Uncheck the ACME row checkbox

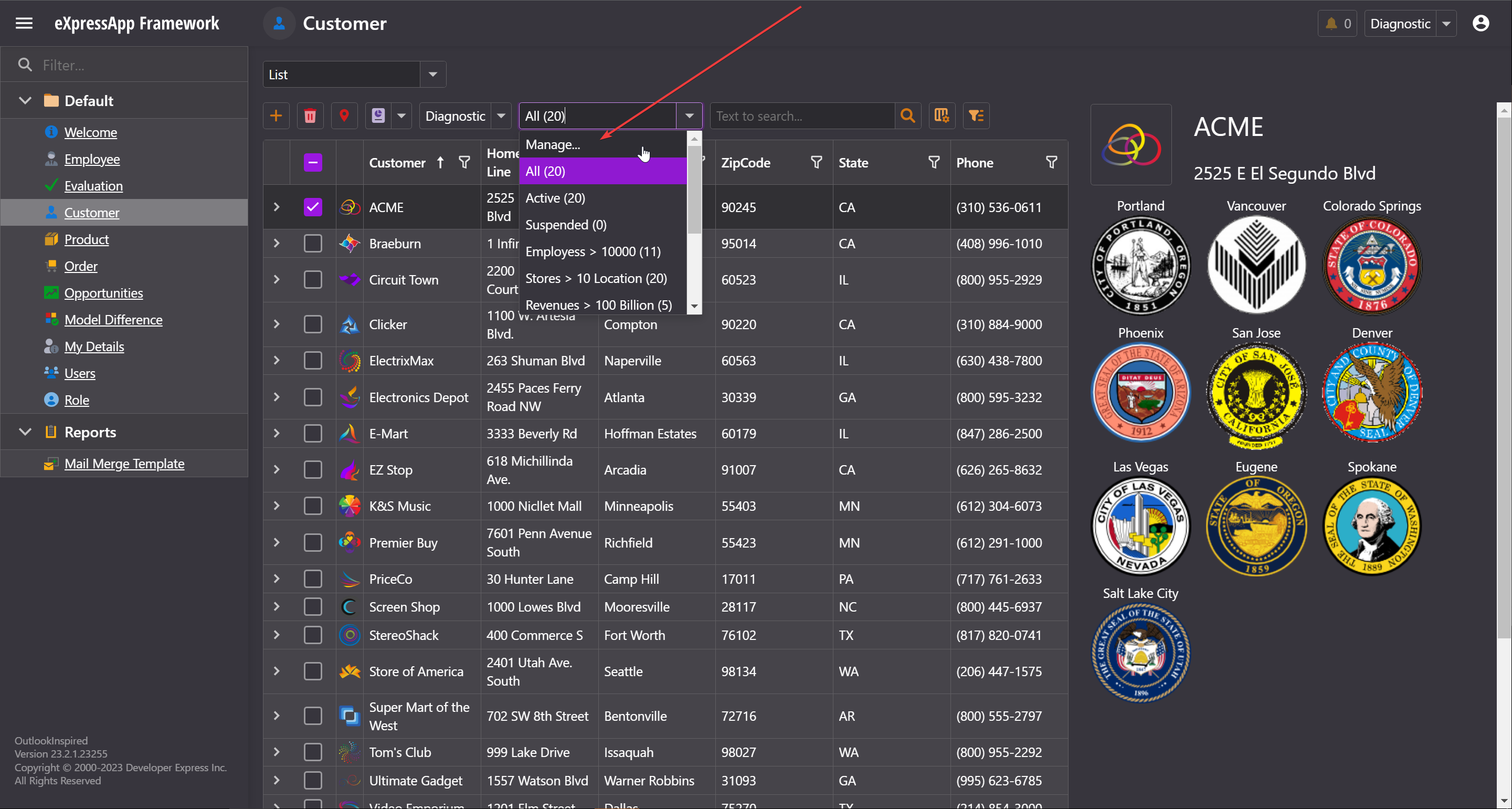click(x=313, y=207)
